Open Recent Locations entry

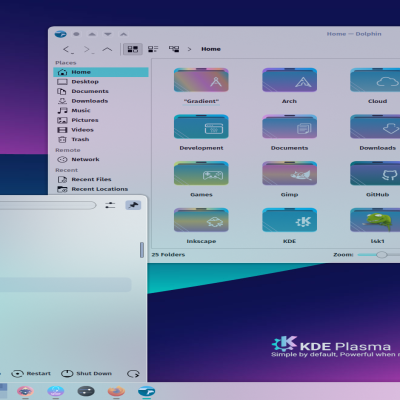tap(101, 189)
